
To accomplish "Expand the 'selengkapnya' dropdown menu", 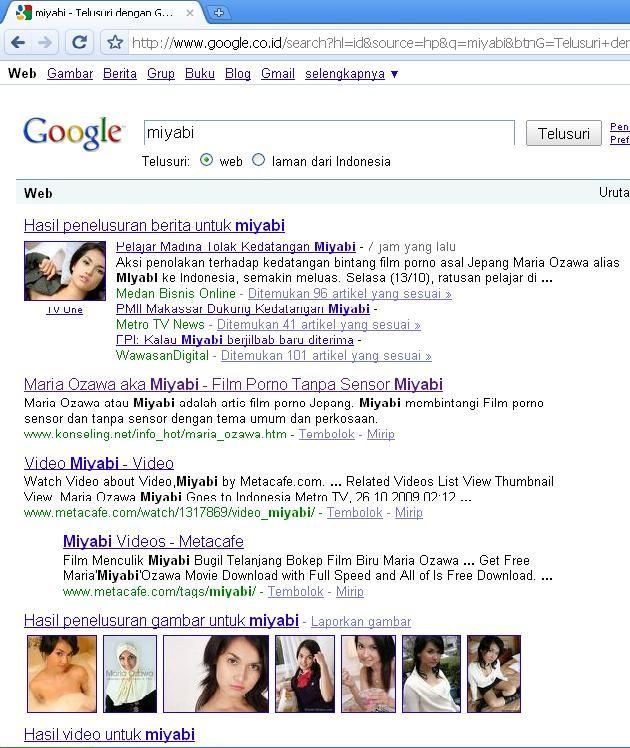I will click(351, 73).
